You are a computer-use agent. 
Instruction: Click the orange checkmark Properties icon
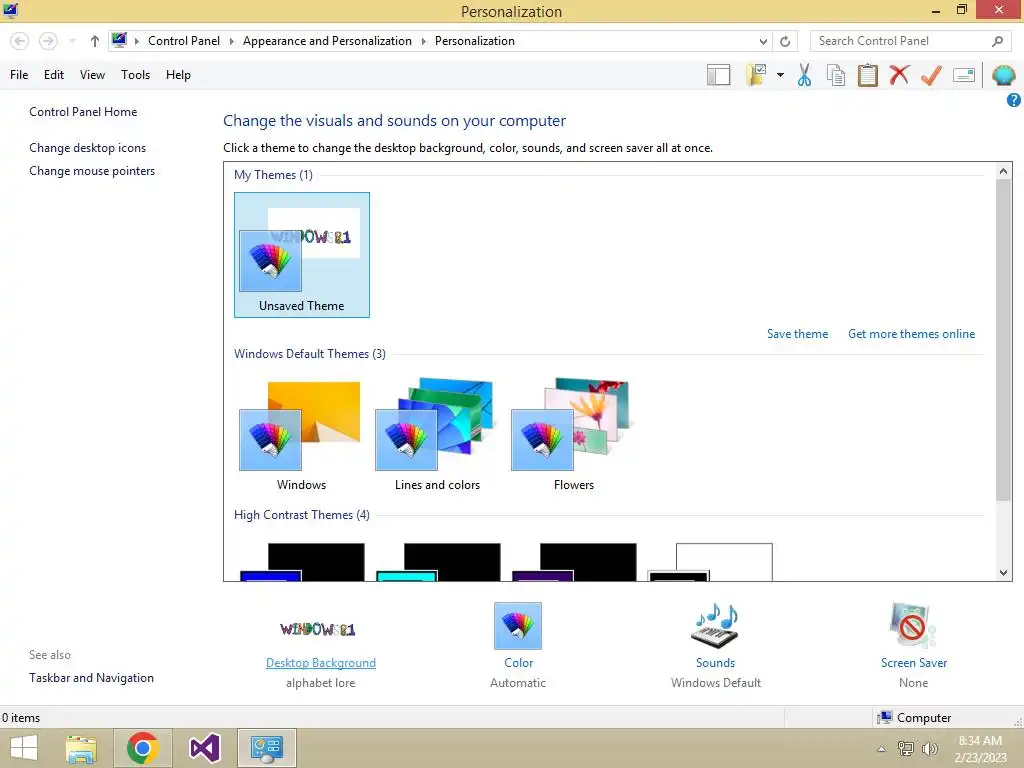coord(931,75)
